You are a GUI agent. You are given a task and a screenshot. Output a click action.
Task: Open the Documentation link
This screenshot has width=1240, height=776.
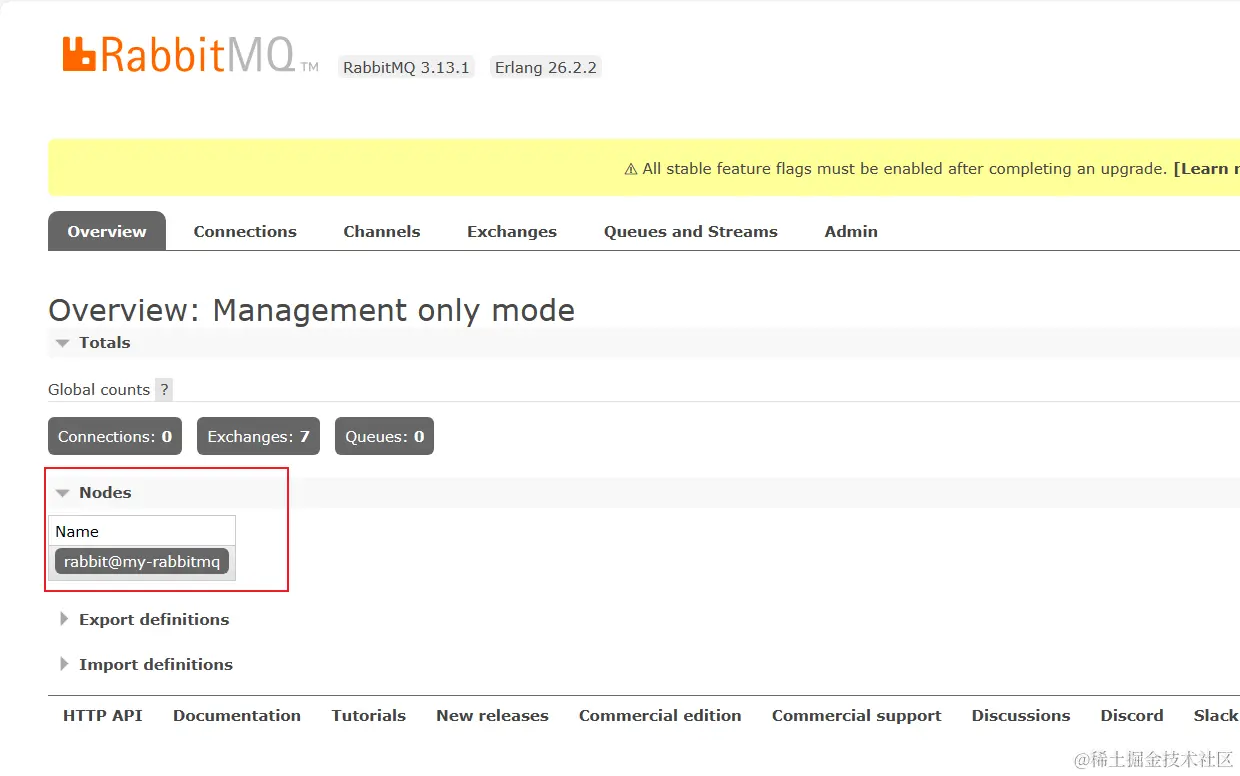[237, 715]
